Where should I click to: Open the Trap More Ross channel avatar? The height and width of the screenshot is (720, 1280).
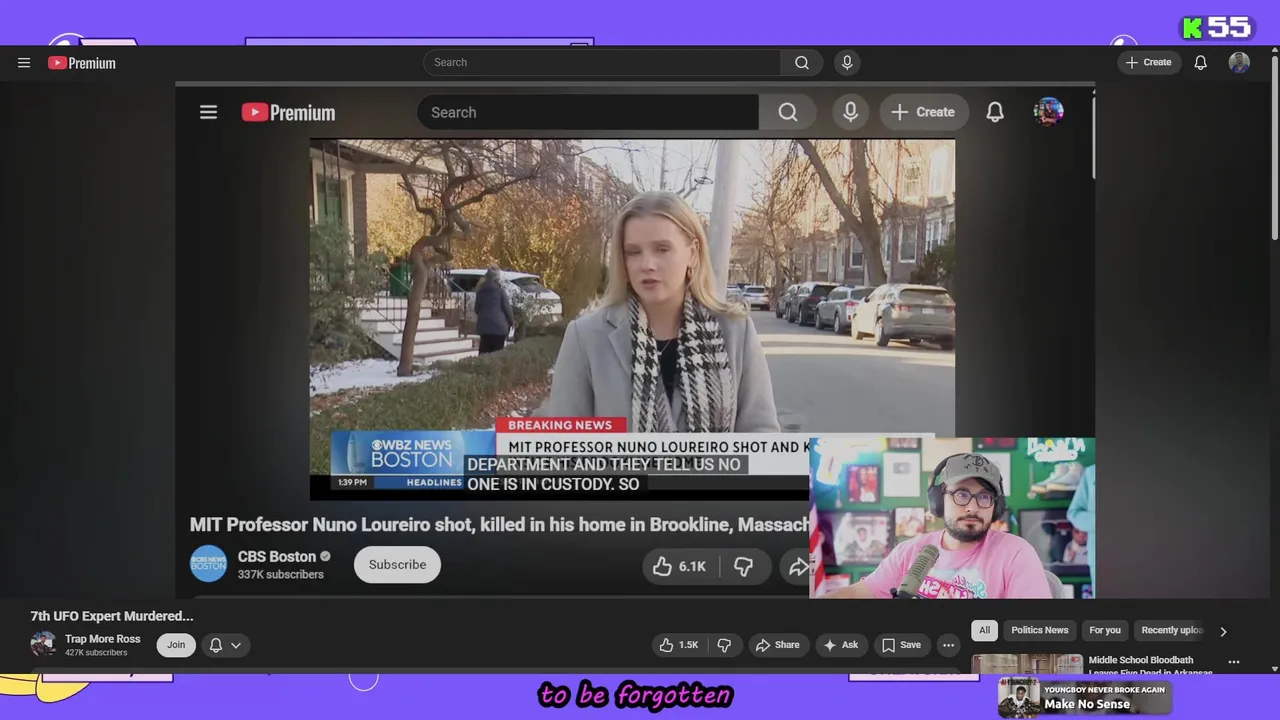[x=43, y=644]
